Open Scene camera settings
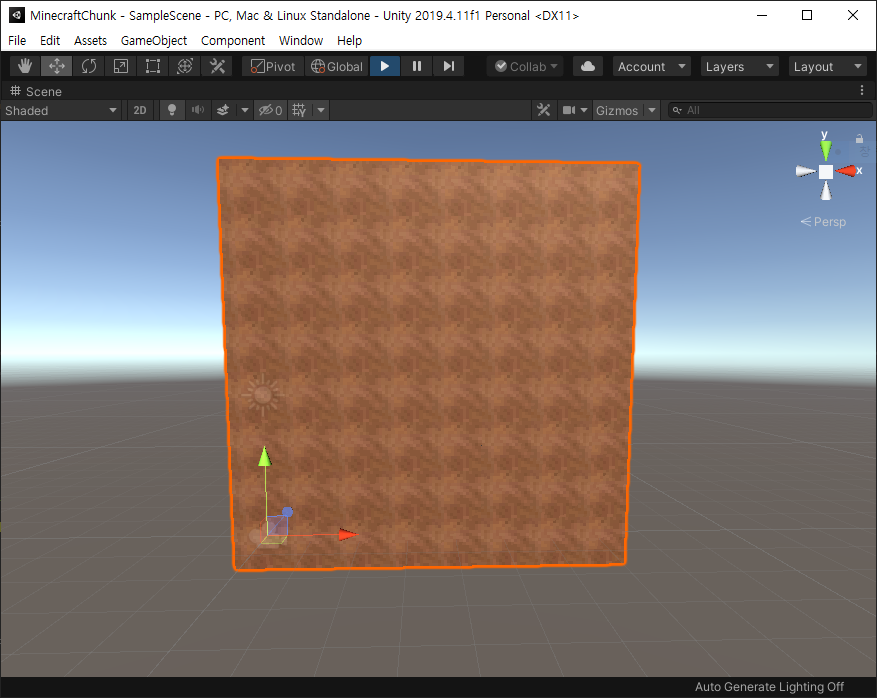Screen dimensions: 877x698 click(x=569, y=110)
